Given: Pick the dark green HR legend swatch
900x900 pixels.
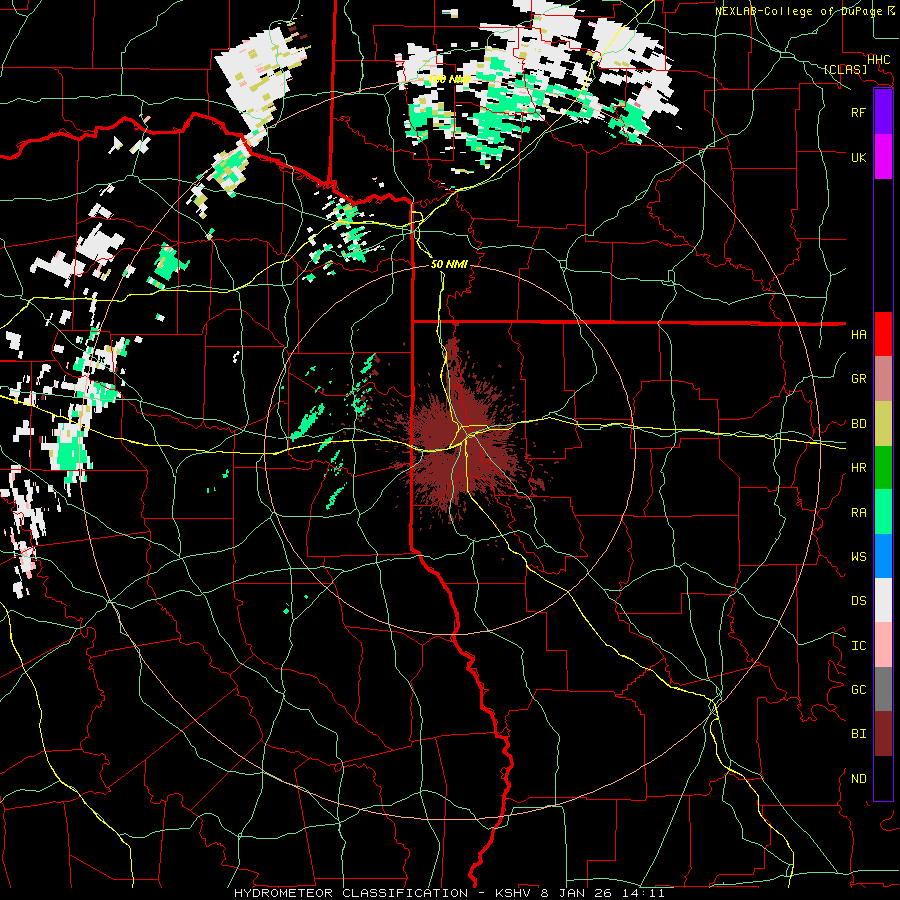Looking at the screenshot, I should coord(883,467).
